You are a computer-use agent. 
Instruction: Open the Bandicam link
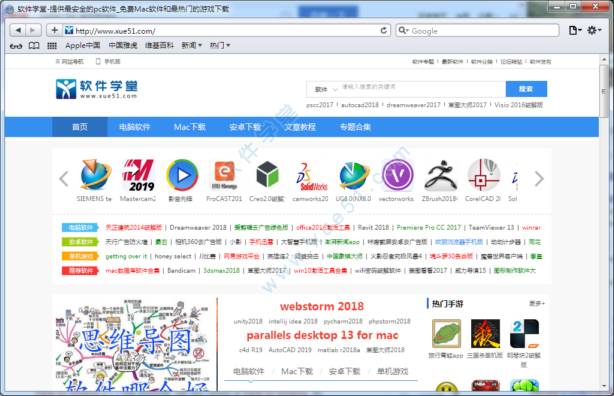pos(181,271)
